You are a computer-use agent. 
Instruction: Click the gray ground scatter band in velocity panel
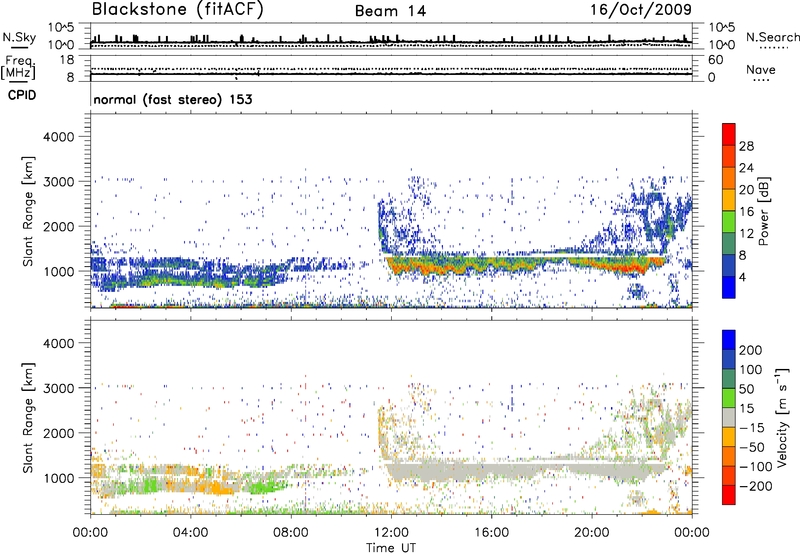coord(526,470)
